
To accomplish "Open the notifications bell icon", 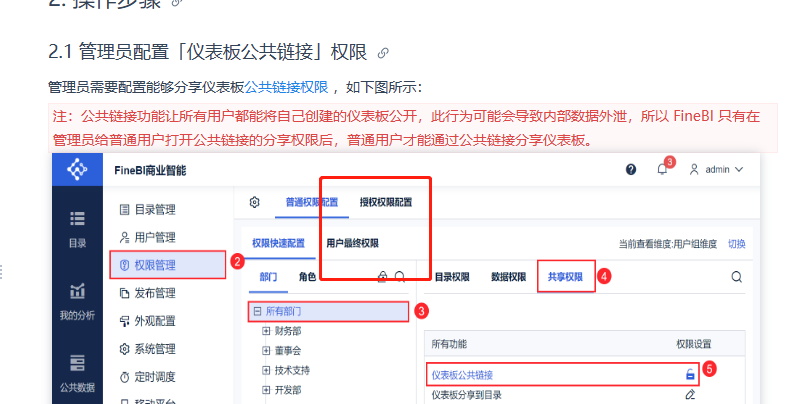I will [x=662, y=169].
